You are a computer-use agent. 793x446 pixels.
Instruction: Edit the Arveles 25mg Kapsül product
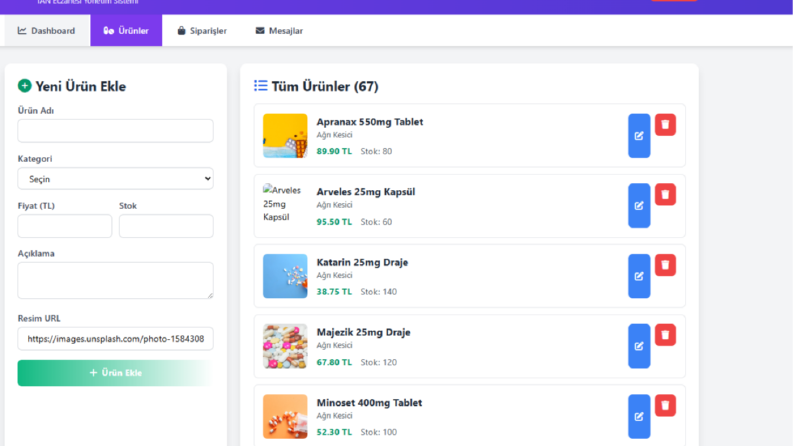pos(639,205)
